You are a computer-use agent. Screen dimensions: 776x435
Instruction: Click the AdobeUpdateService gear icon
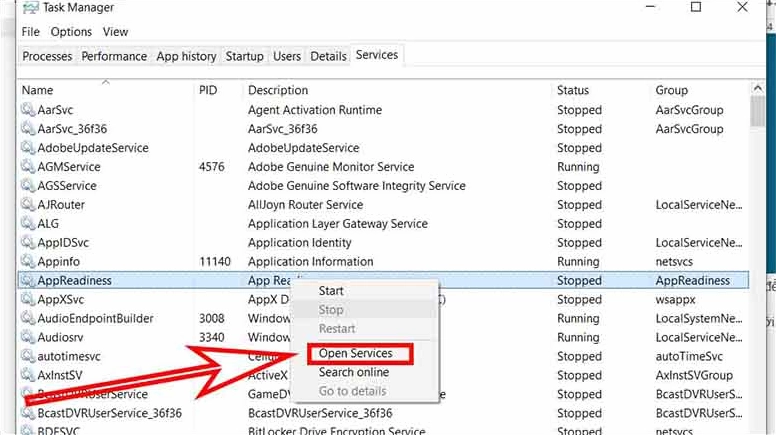pos(28,147)
